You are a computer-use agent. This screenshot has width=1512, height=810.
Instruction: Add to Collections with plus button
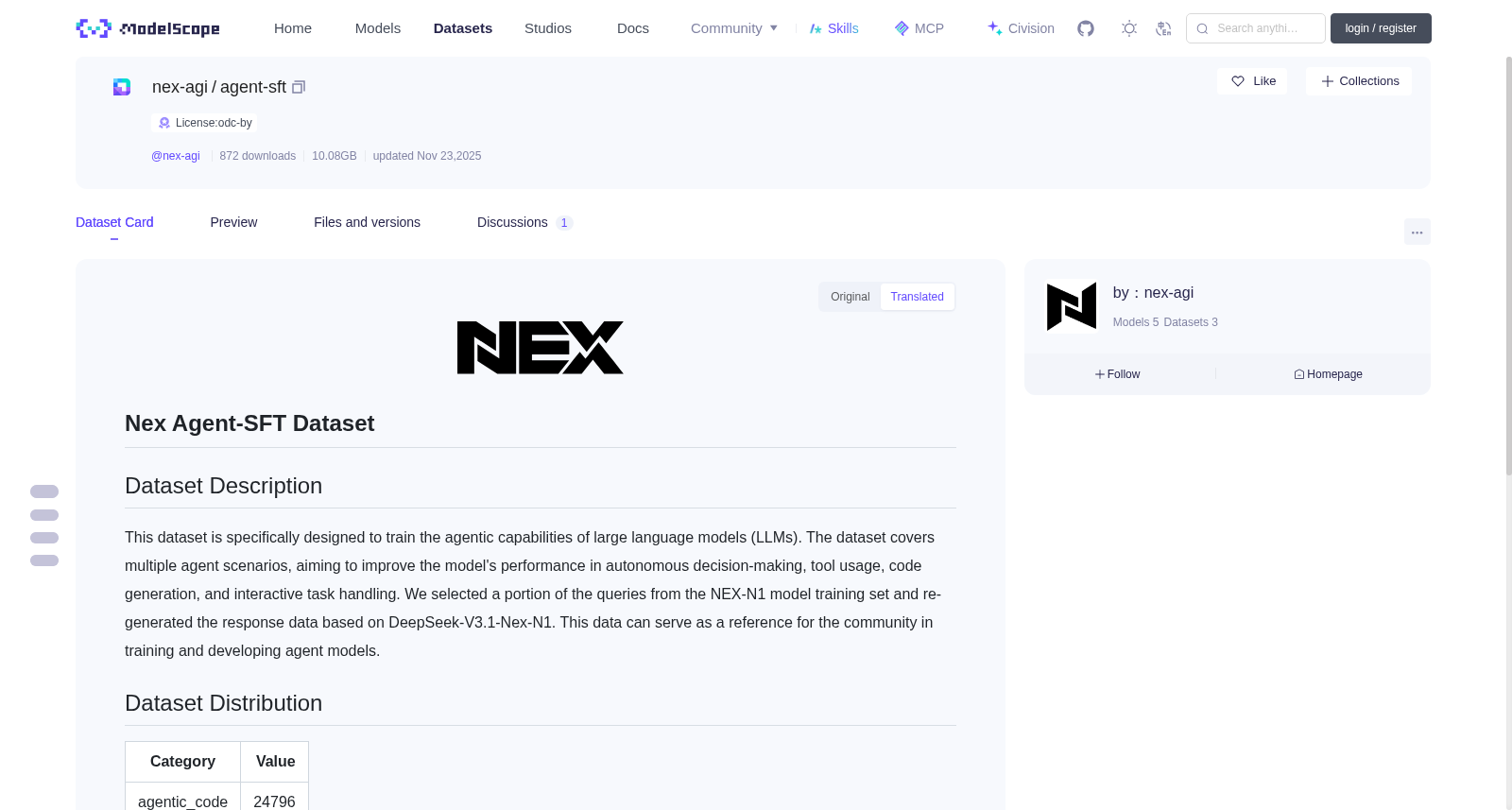coord(1359,81)
